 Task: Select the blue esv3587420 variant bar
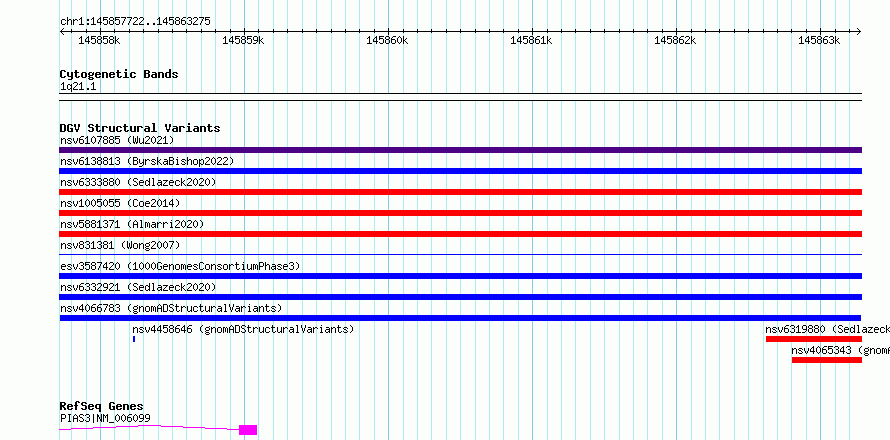click(x=460, y=276)
